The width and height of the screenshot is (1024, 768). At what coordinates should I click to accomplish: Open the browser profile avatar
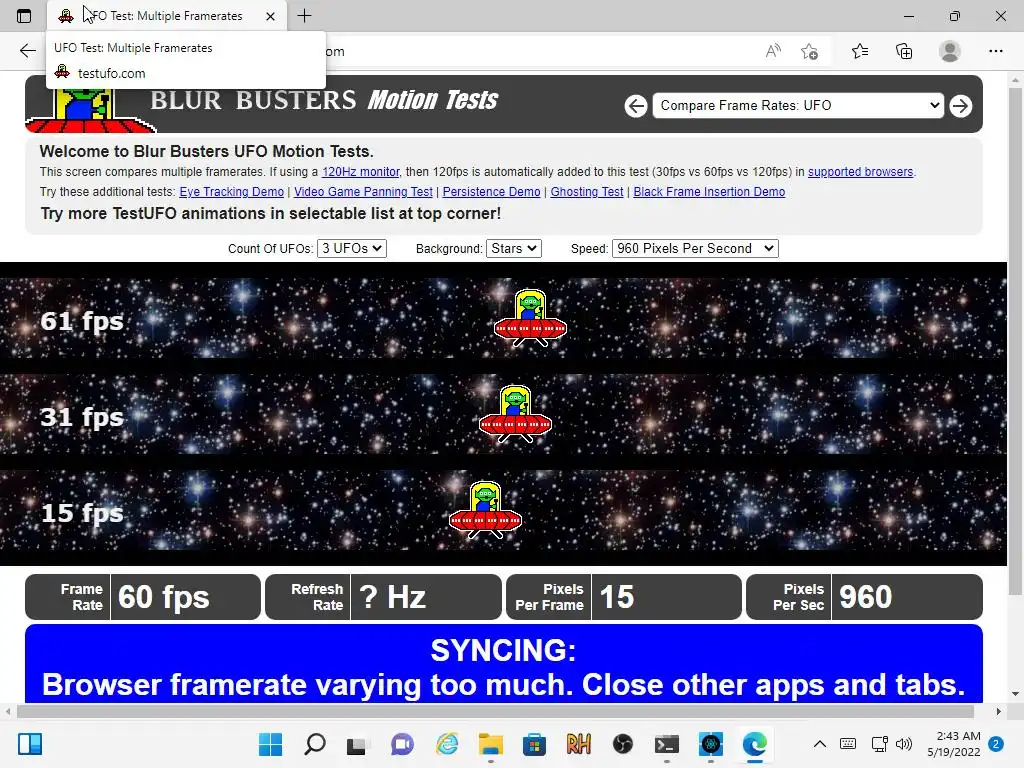tap(950, 51)
